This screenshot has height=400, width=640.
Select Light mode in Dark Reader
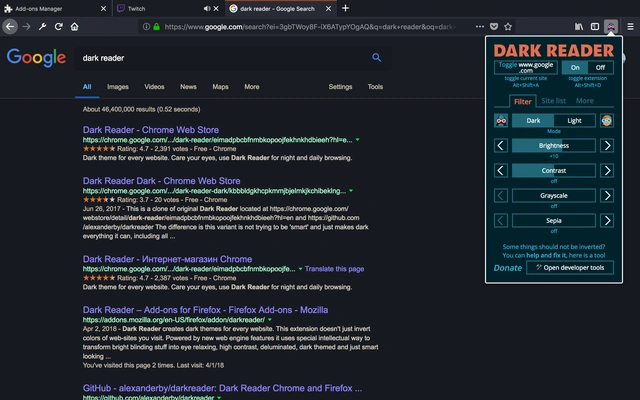point(574,120)
